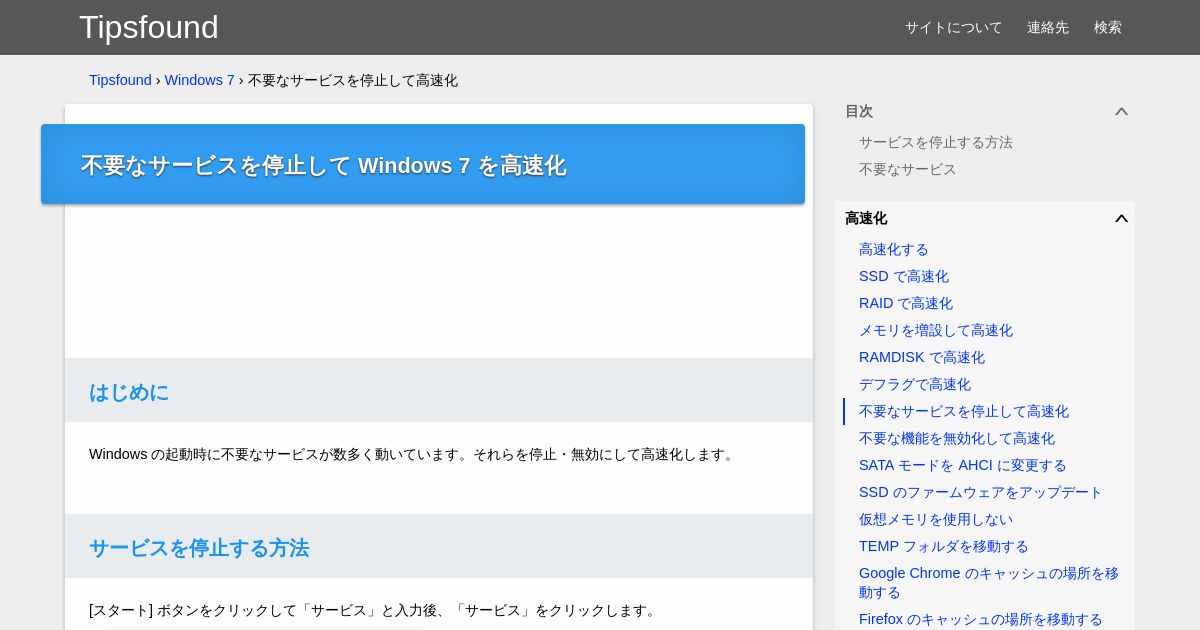
Task: Jump to 不要なサービス in table of contents
Action: [x=908, y=169]
